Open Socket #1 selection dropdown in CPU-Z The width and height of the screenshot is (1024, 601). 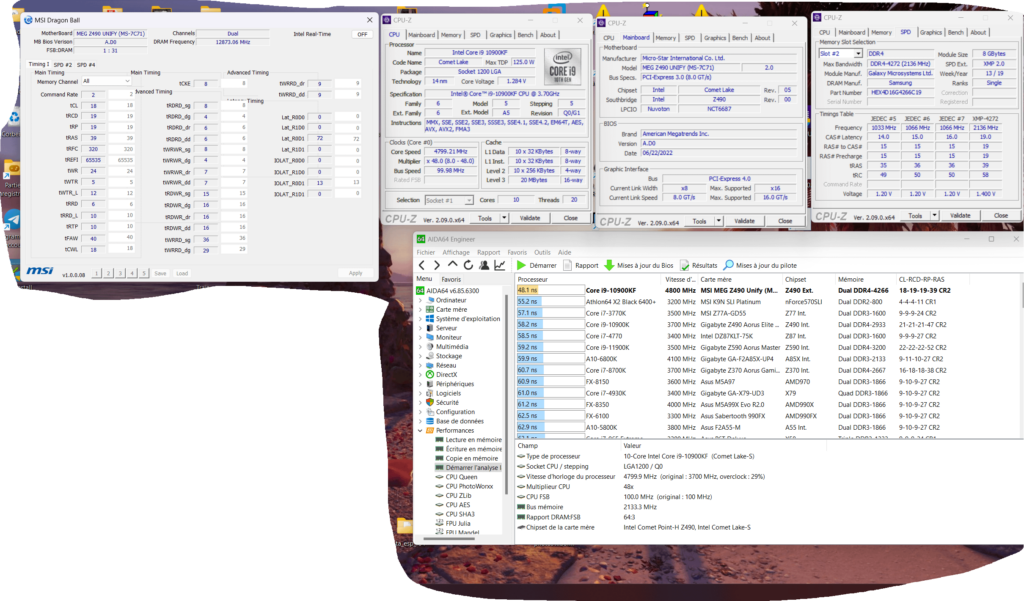[449, 200]
